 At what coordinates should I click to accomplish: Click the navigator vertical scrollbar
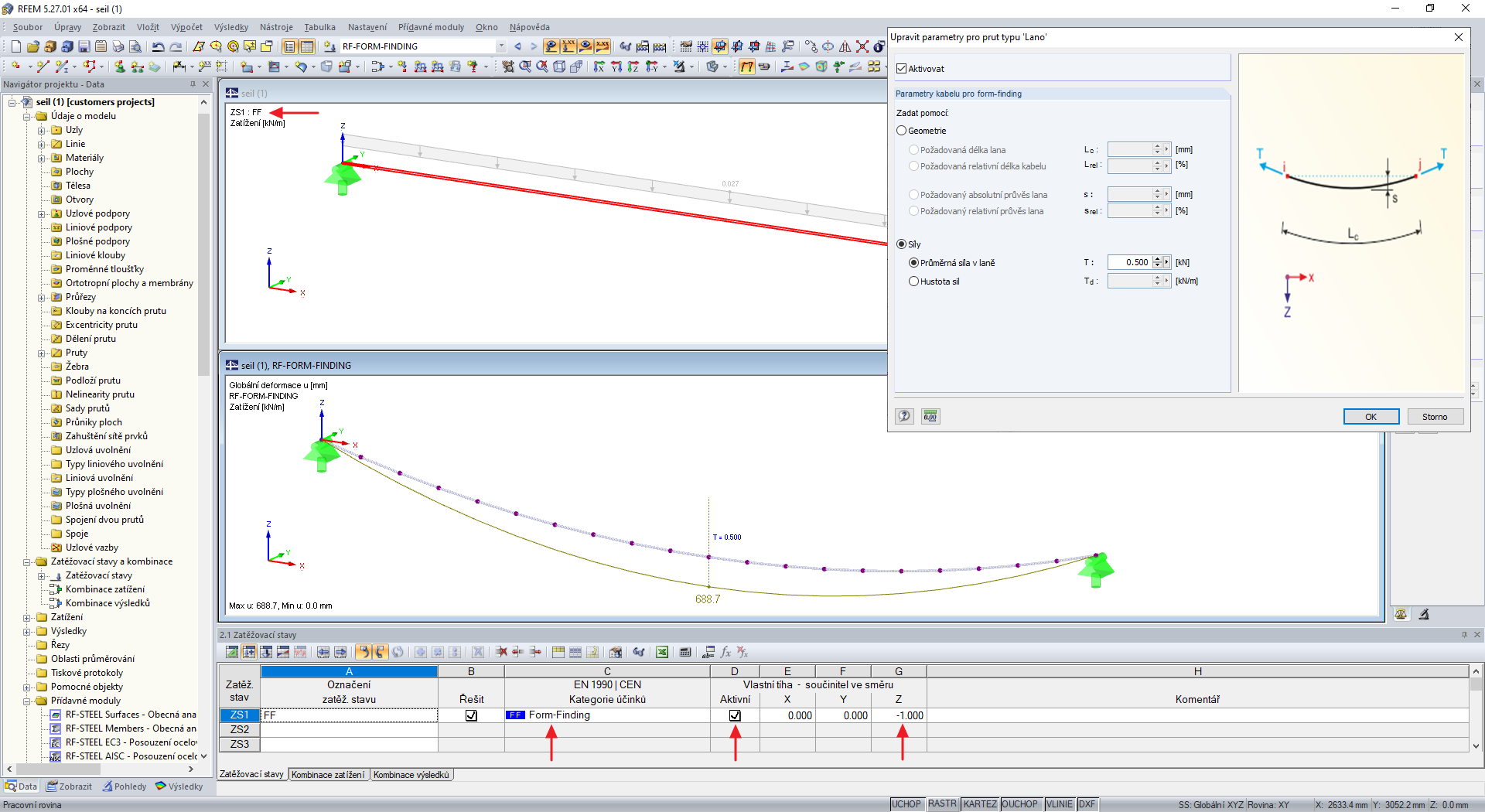pos(203,244)
